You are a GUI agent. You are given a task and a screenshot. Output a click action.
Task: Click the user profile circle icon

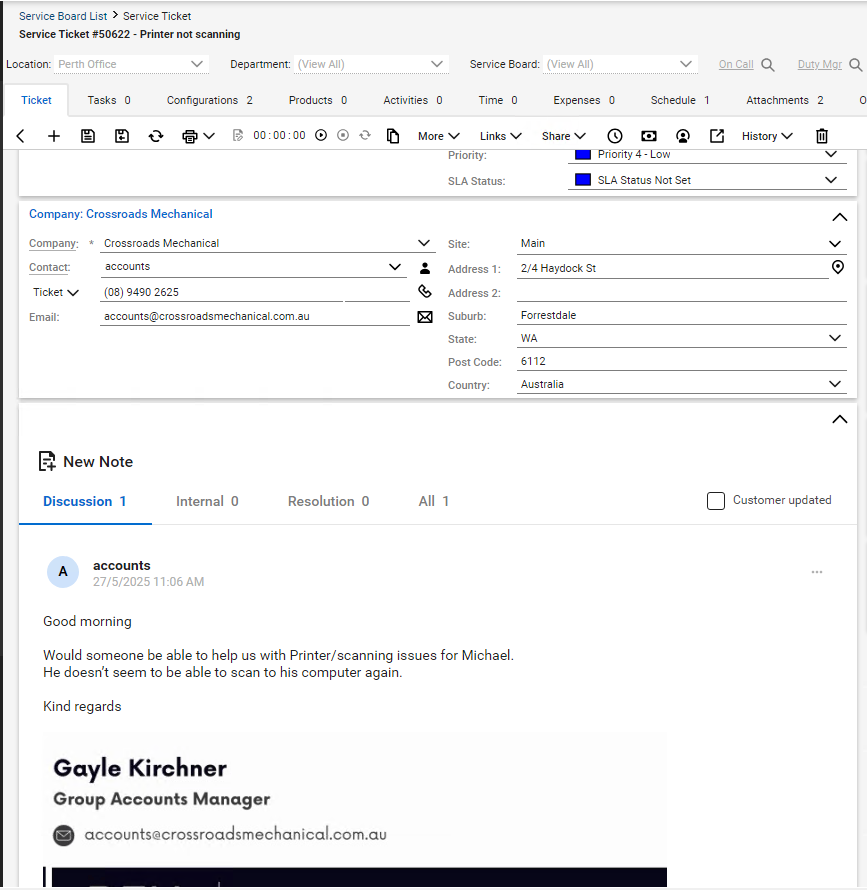tap(683, 136)
